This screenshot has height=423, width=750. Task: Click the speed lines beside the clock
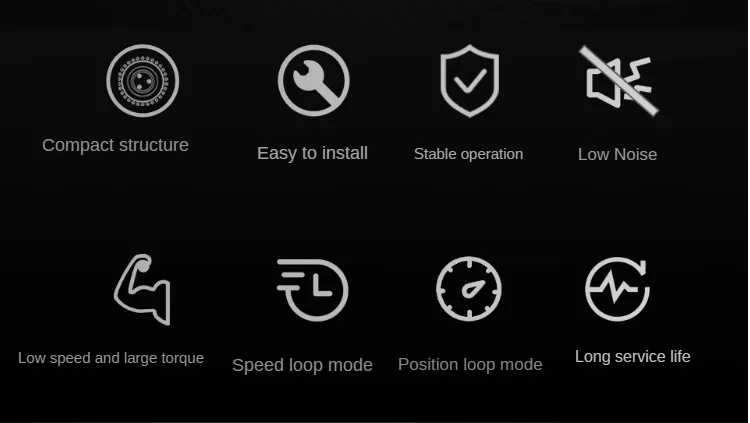tap(293, 275)
